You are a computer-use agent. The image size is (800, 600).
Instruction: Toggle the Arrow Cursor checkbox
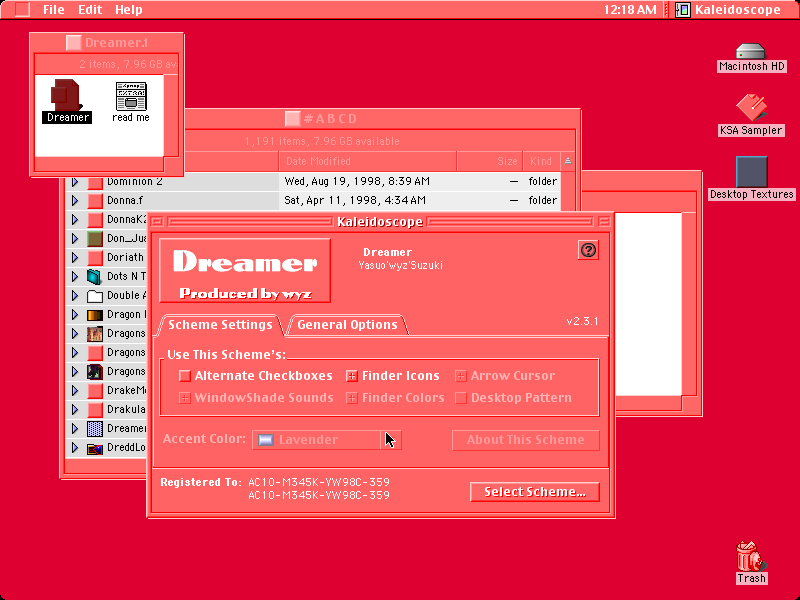460,376
